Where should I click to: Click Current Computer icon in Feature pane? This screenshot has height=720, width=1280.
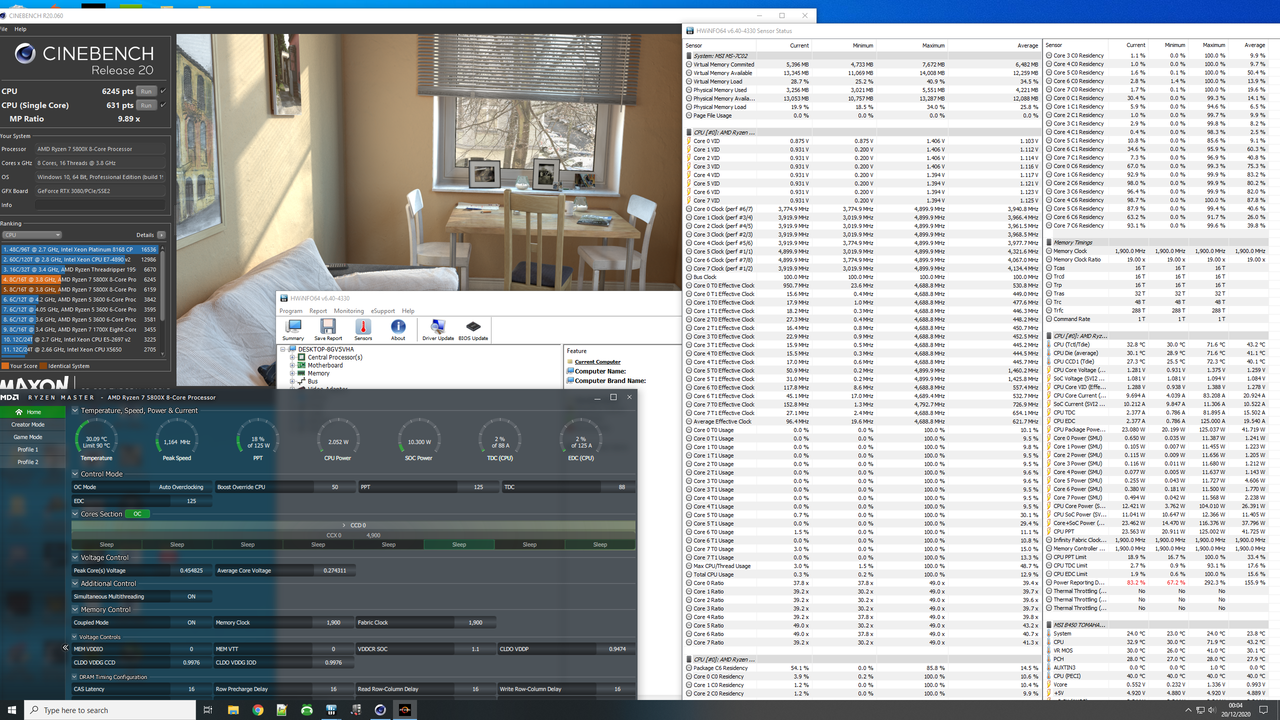point(570,362)
